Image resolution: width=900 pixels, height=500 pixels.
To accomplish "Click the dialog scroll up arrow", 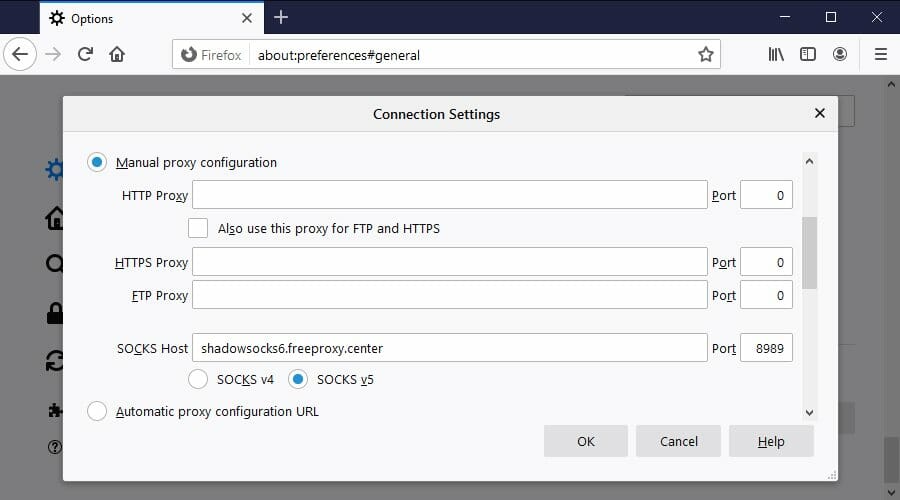I will (x=809, y=161).
